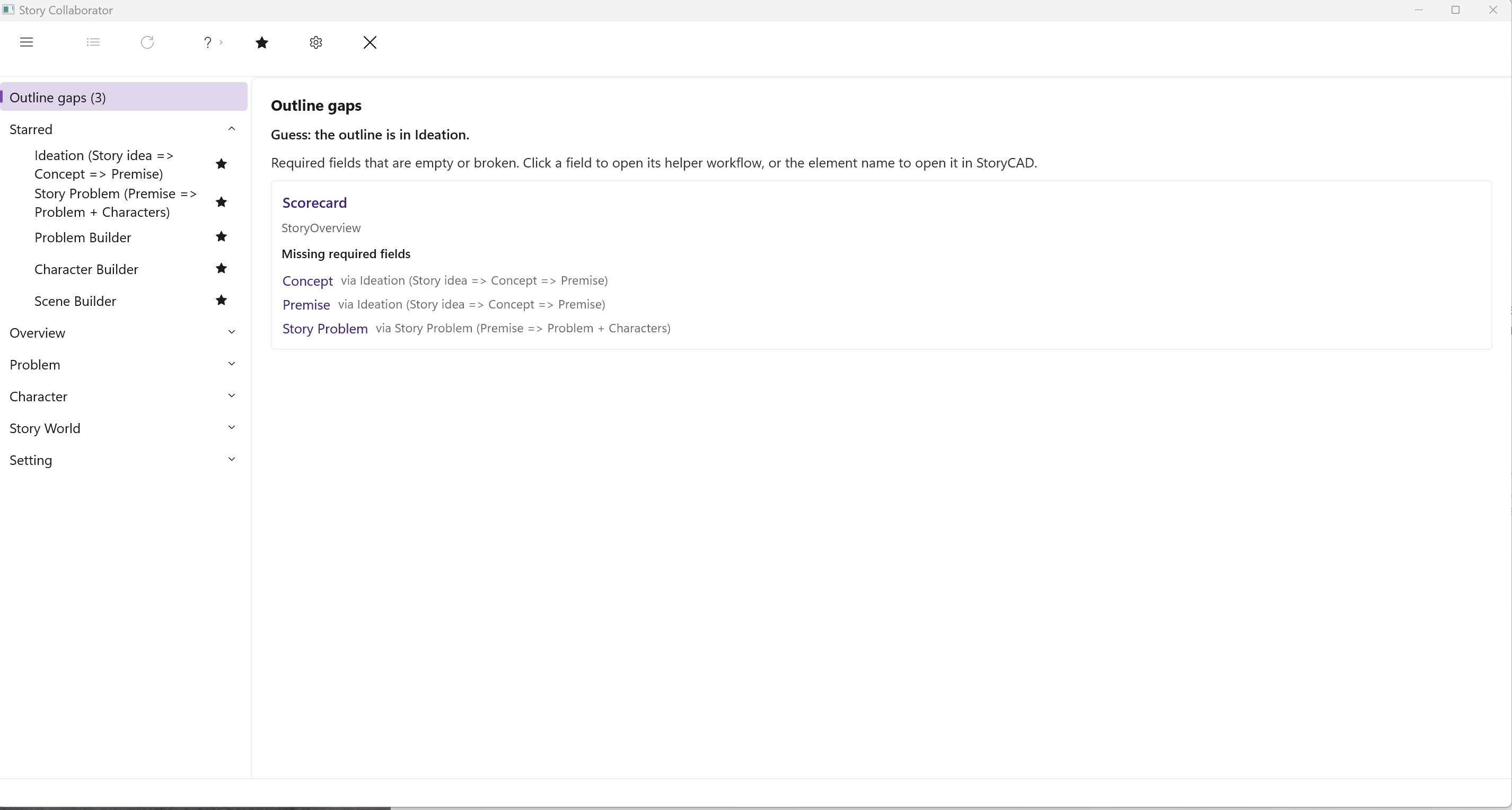Click the StoryOverview label text
The height and width of the screenshot is (810, 1512).
pyautogui.click(x=321, y=228)
